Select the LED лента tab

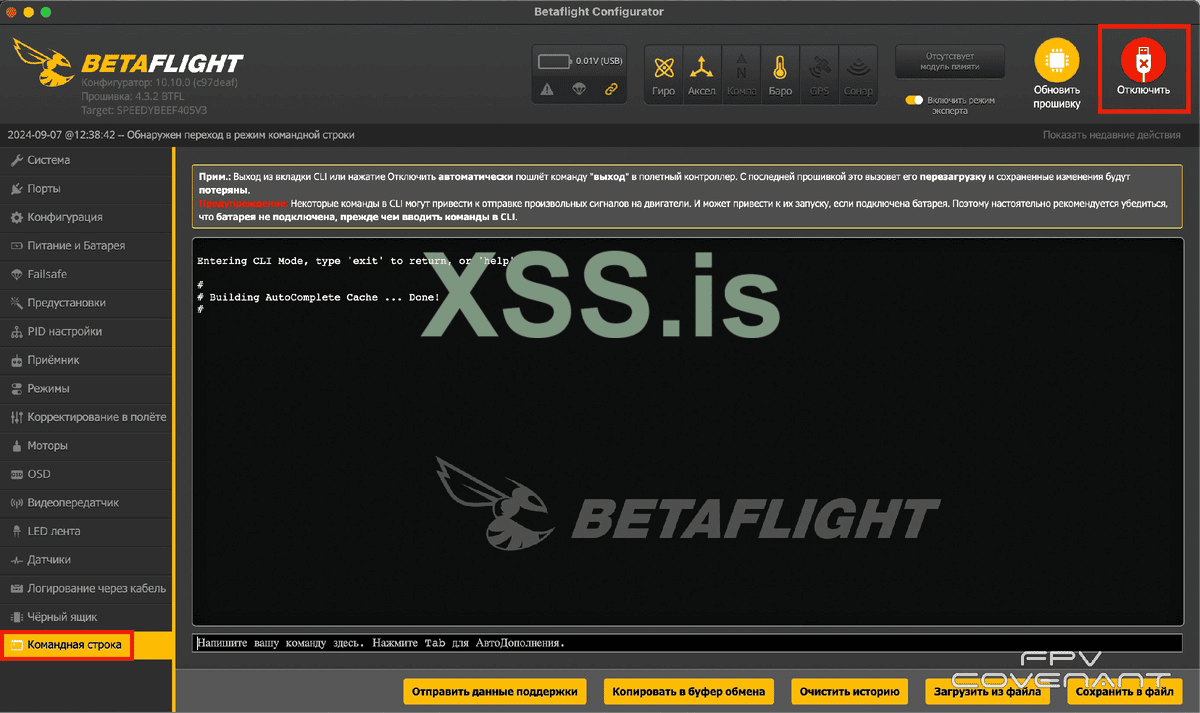(x=87, y=531)
